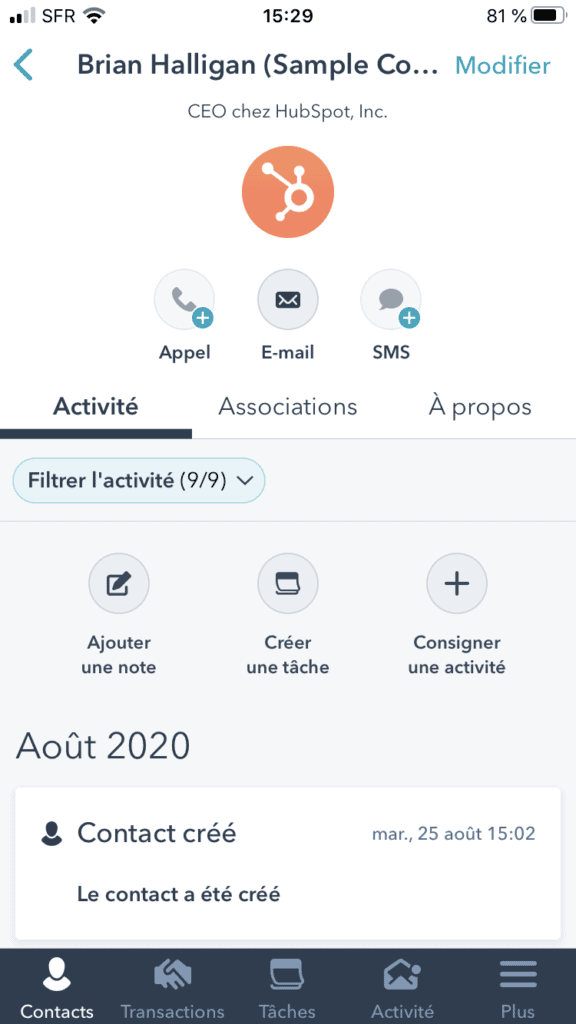Send an SMS using the SMS icon
This screenshot has height=1024, width=576.
(x=390, y=299)
